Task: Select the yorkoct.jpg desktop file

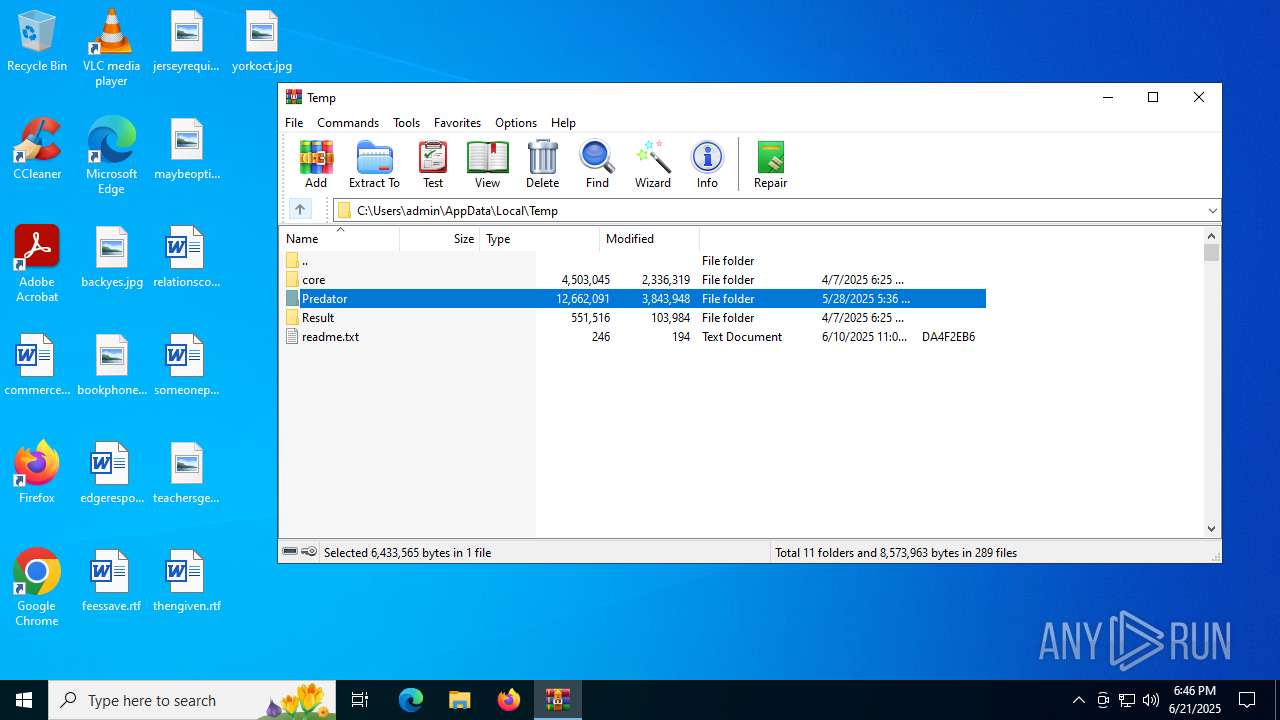Action: (x=262, y=42)
